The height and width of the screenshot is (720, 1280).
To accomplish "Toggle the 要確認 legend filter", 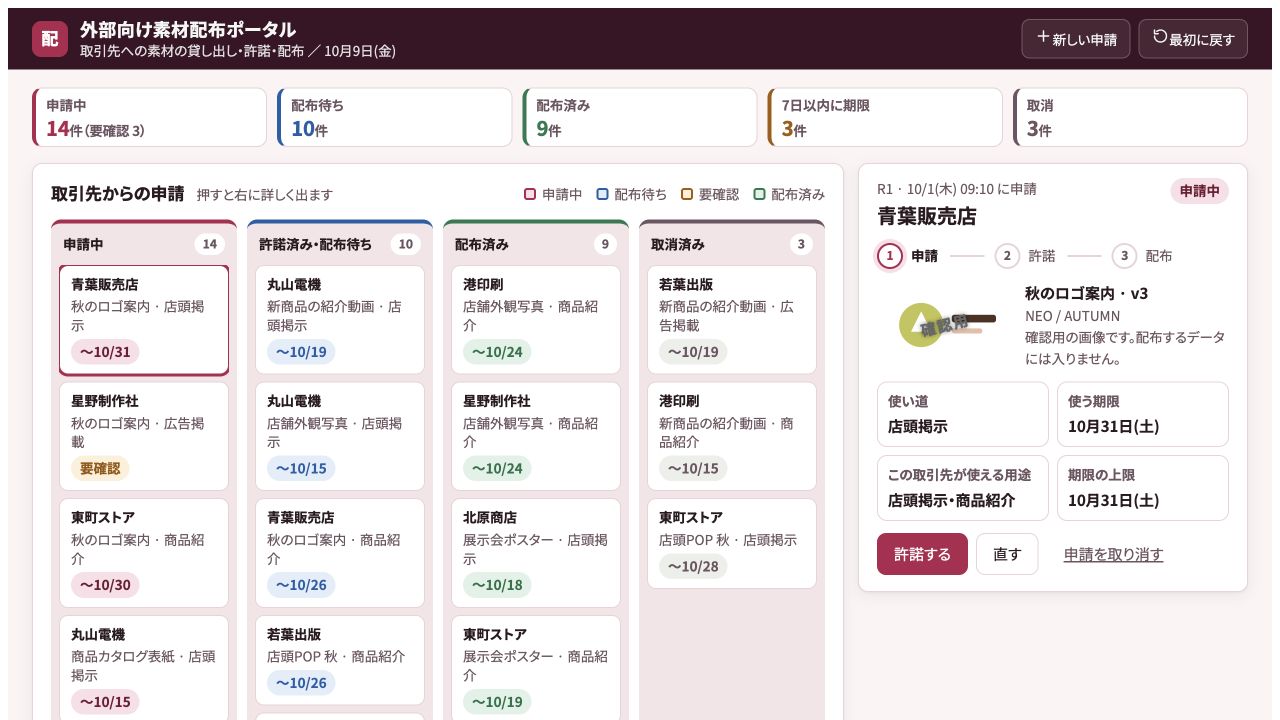I will 710,194.
